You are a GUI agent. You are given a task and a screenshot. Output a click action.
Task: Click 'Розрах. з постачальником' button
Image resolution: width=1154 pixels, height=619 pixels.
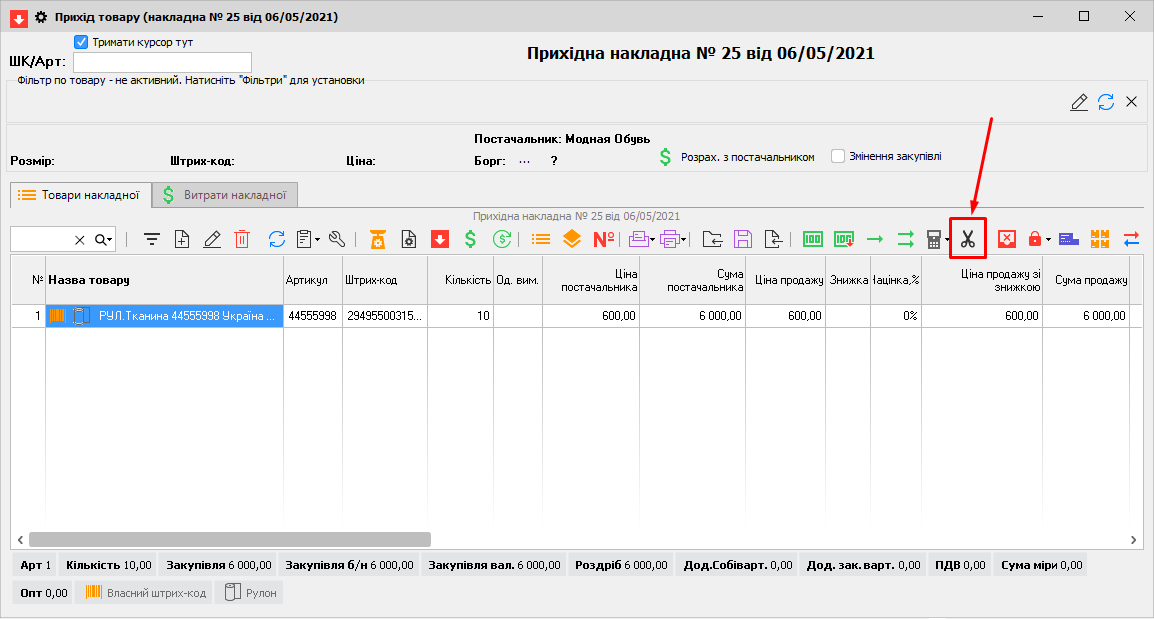[736, 157]
